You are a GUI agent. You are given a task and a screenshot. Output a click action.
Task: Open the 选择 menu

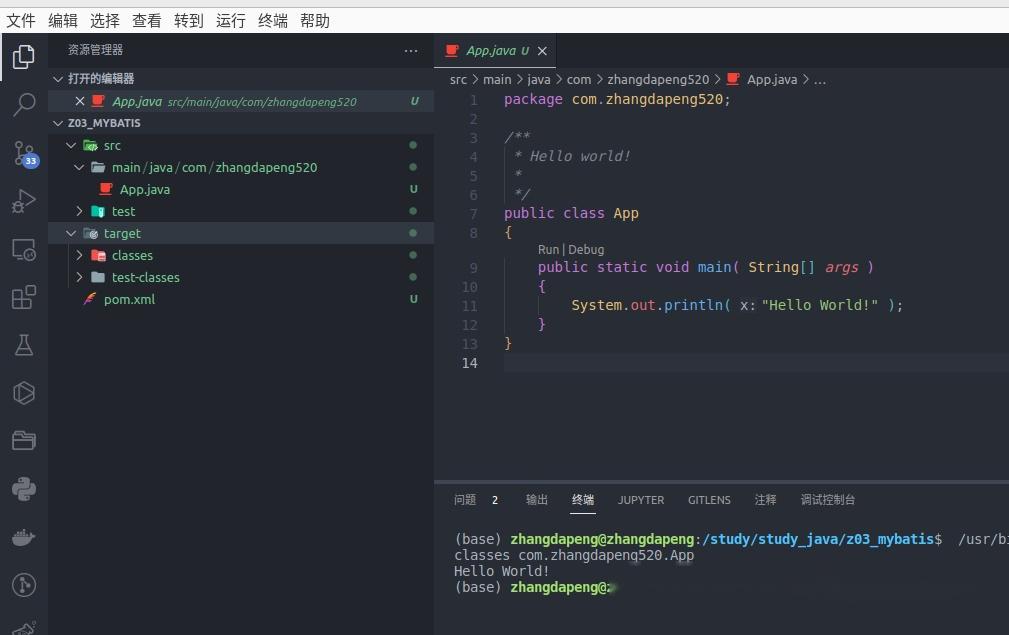point(105,21)
